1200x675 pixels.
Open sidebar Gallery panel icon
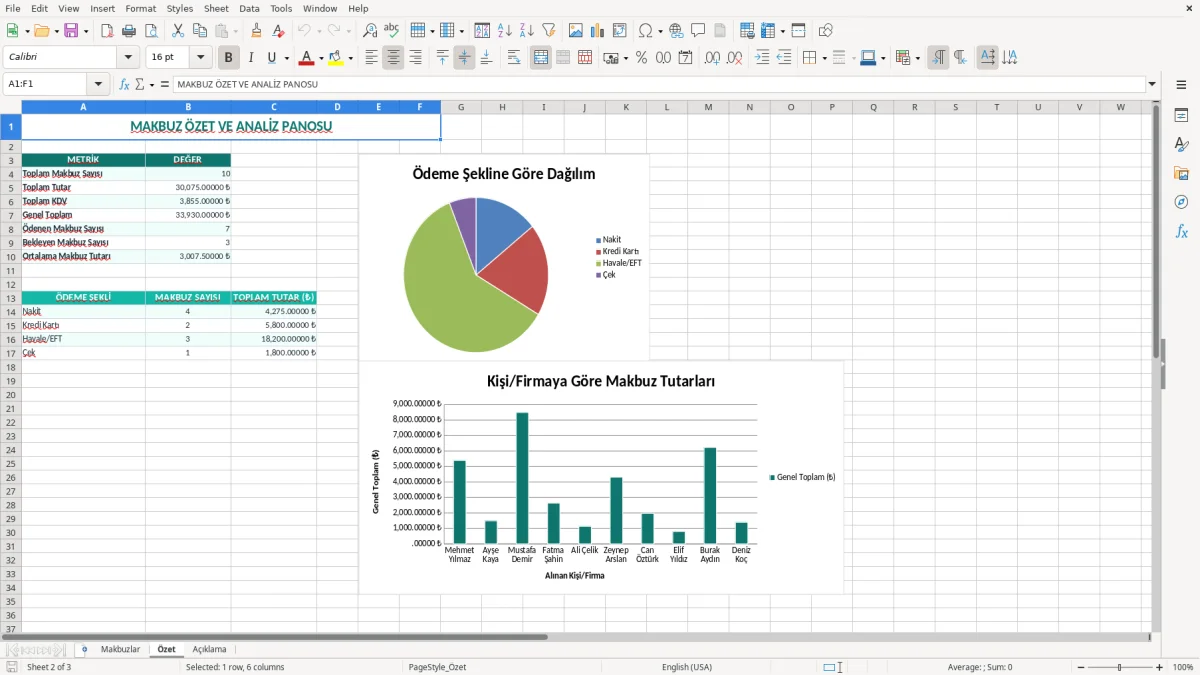coord(1182,173)
